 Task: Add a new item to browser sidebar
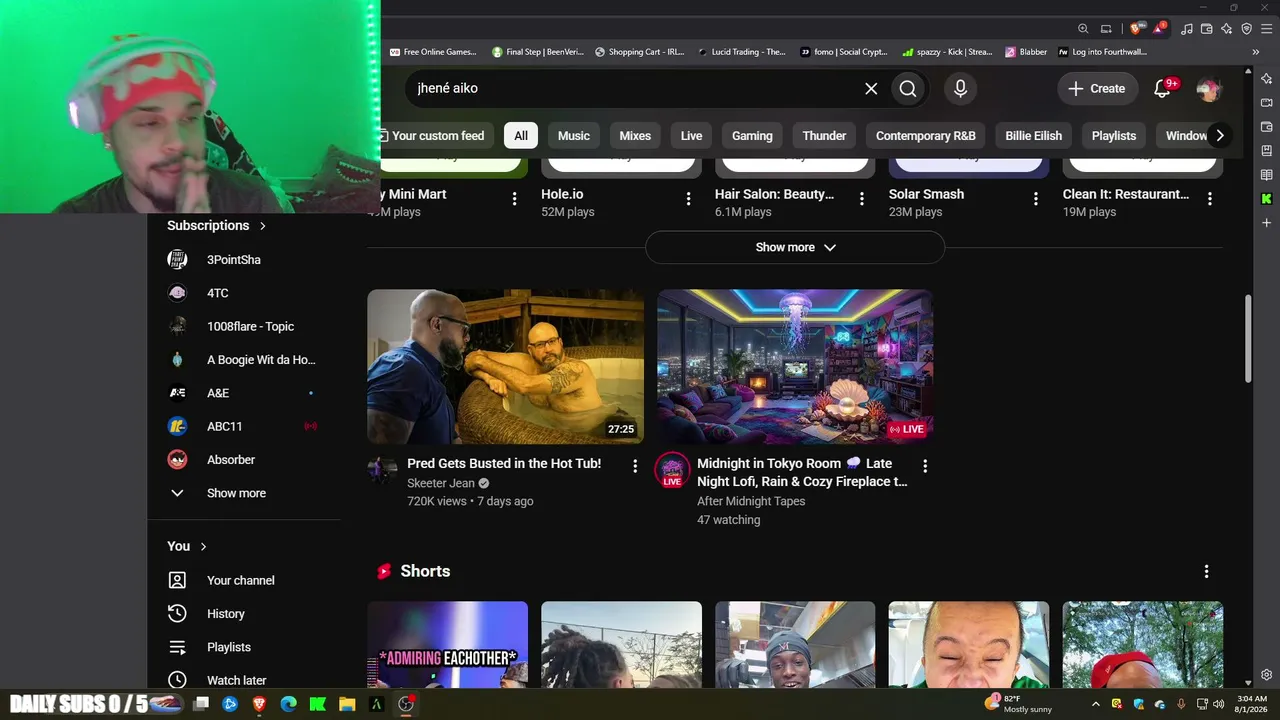pyautogui.click(x=1266, y=223)
